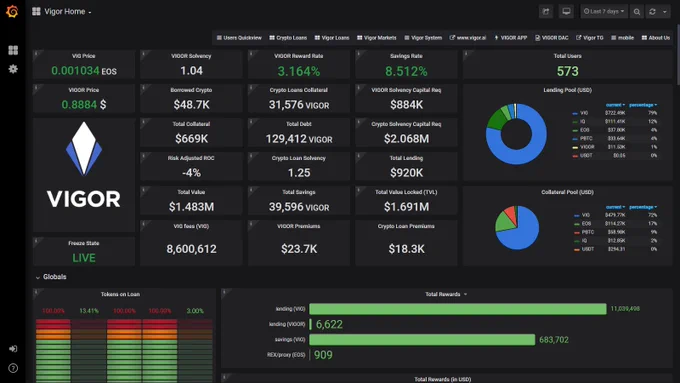
Task: Click the info icon on Savings Rate panel
Action: click(x=358, y=53)
